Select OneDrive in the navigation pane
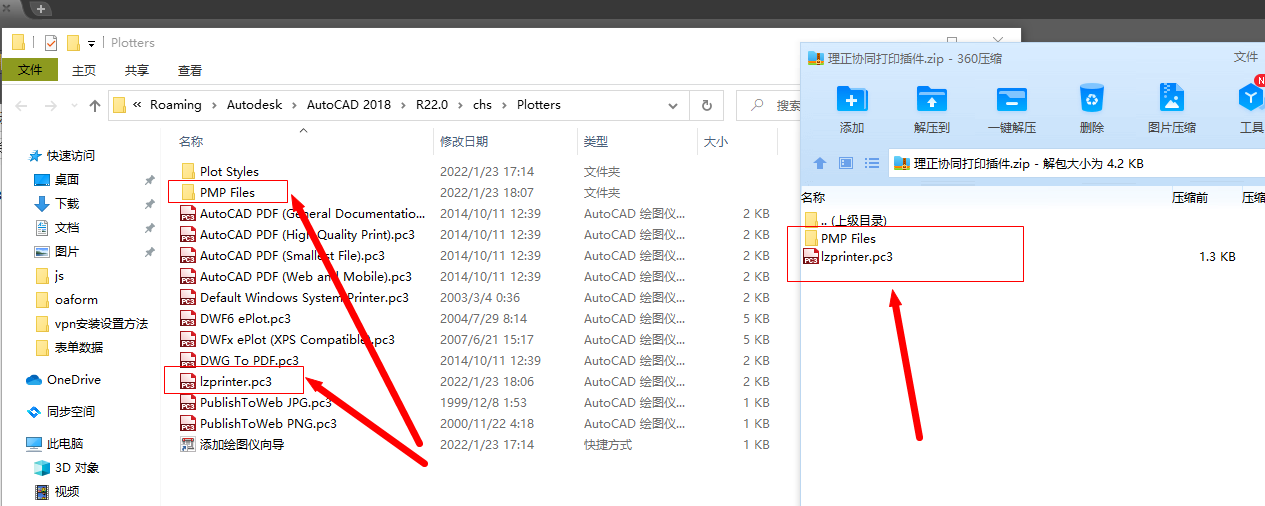This screenshot has height=506, width=1265. [x=73, y=380]
